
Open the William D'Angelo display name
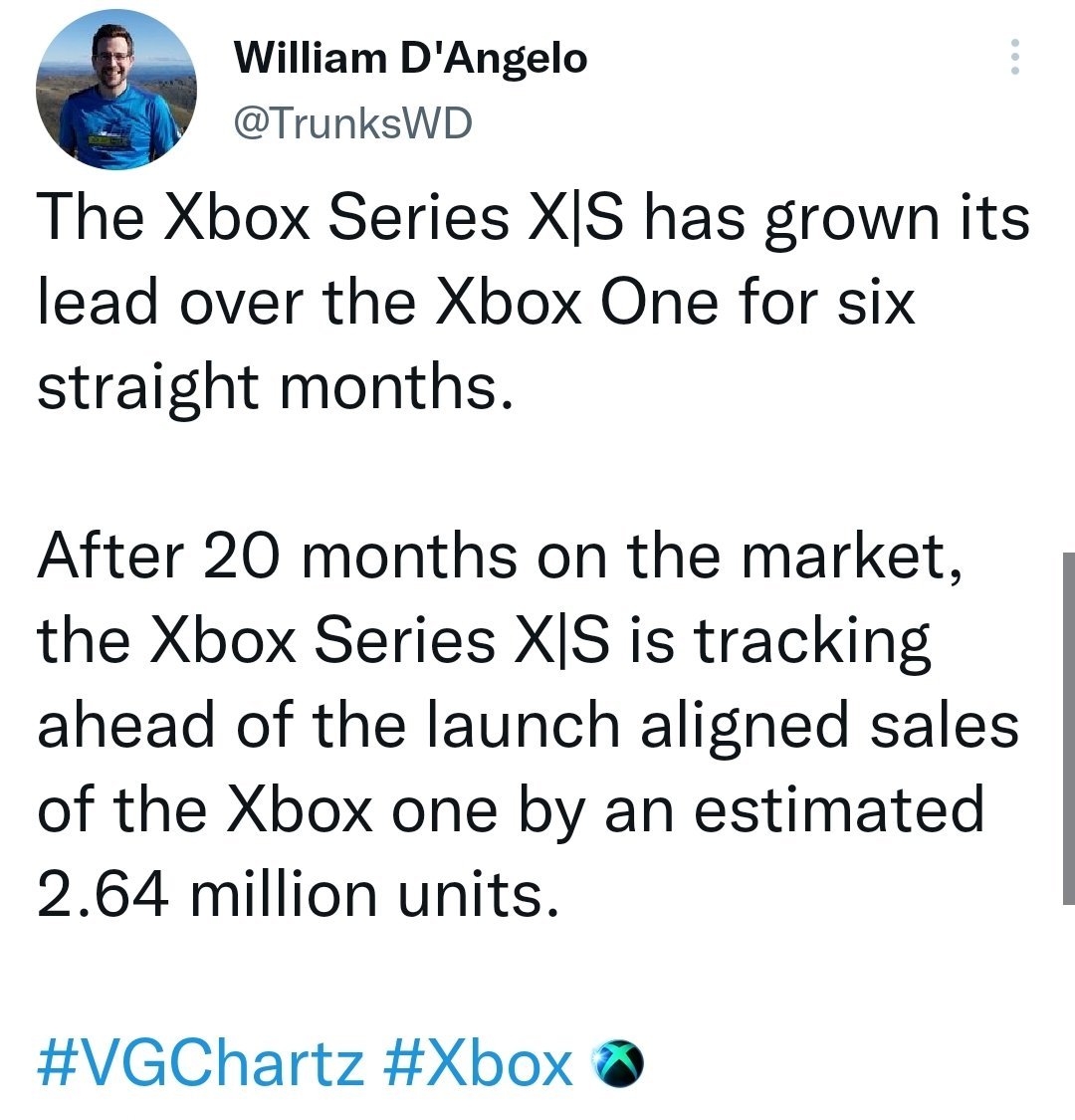[410, 58]
